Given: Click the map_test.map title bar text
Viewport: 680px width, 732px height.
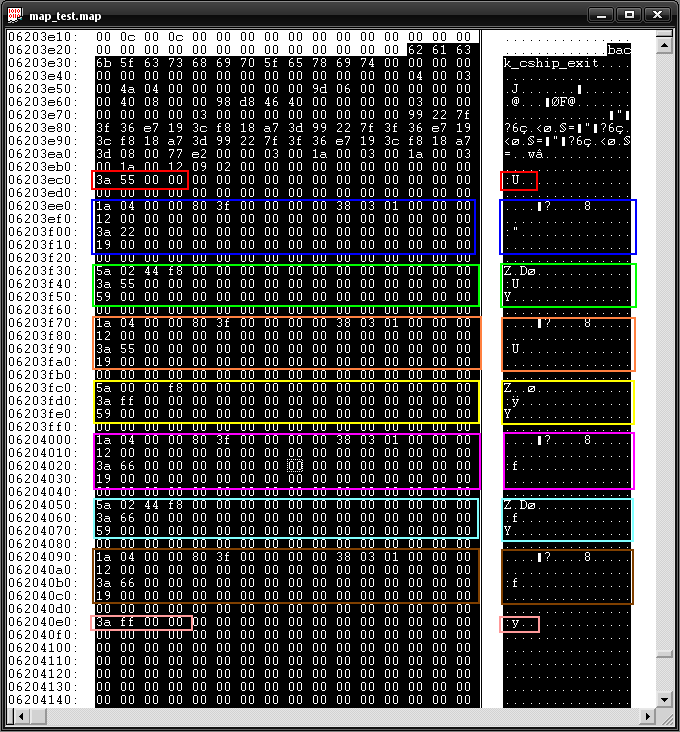Looking at the screenshot, I should 65,16.
